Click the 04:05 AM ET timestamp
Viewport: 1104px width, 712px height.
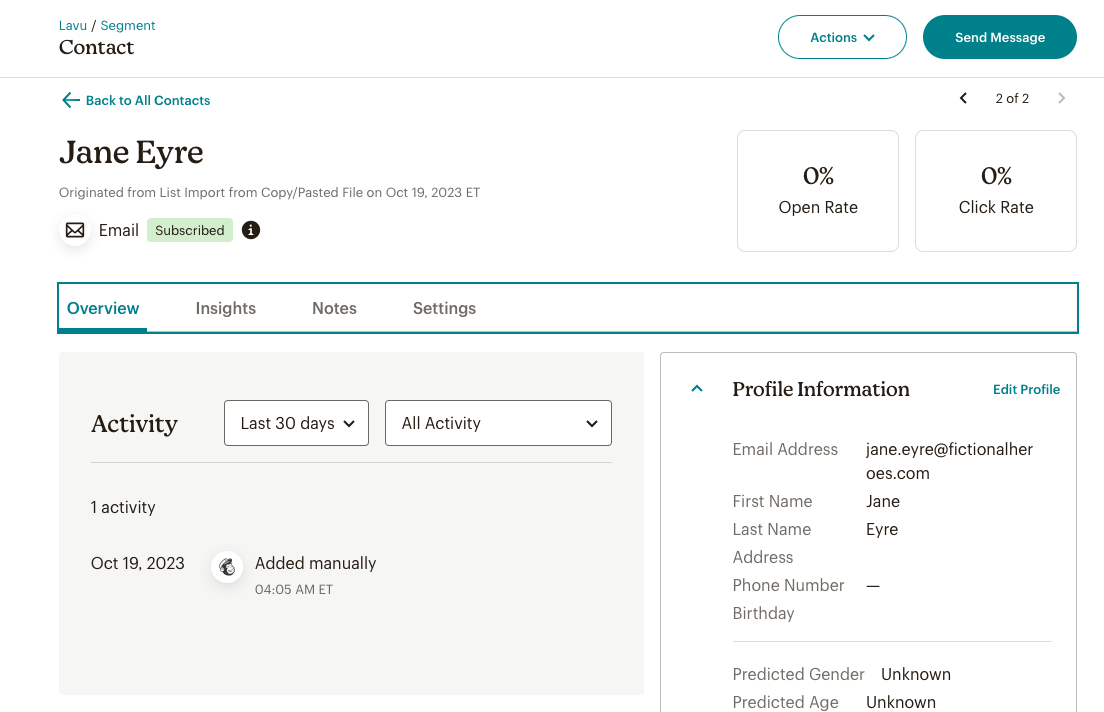pyautogui.click(x=294, y=589)
